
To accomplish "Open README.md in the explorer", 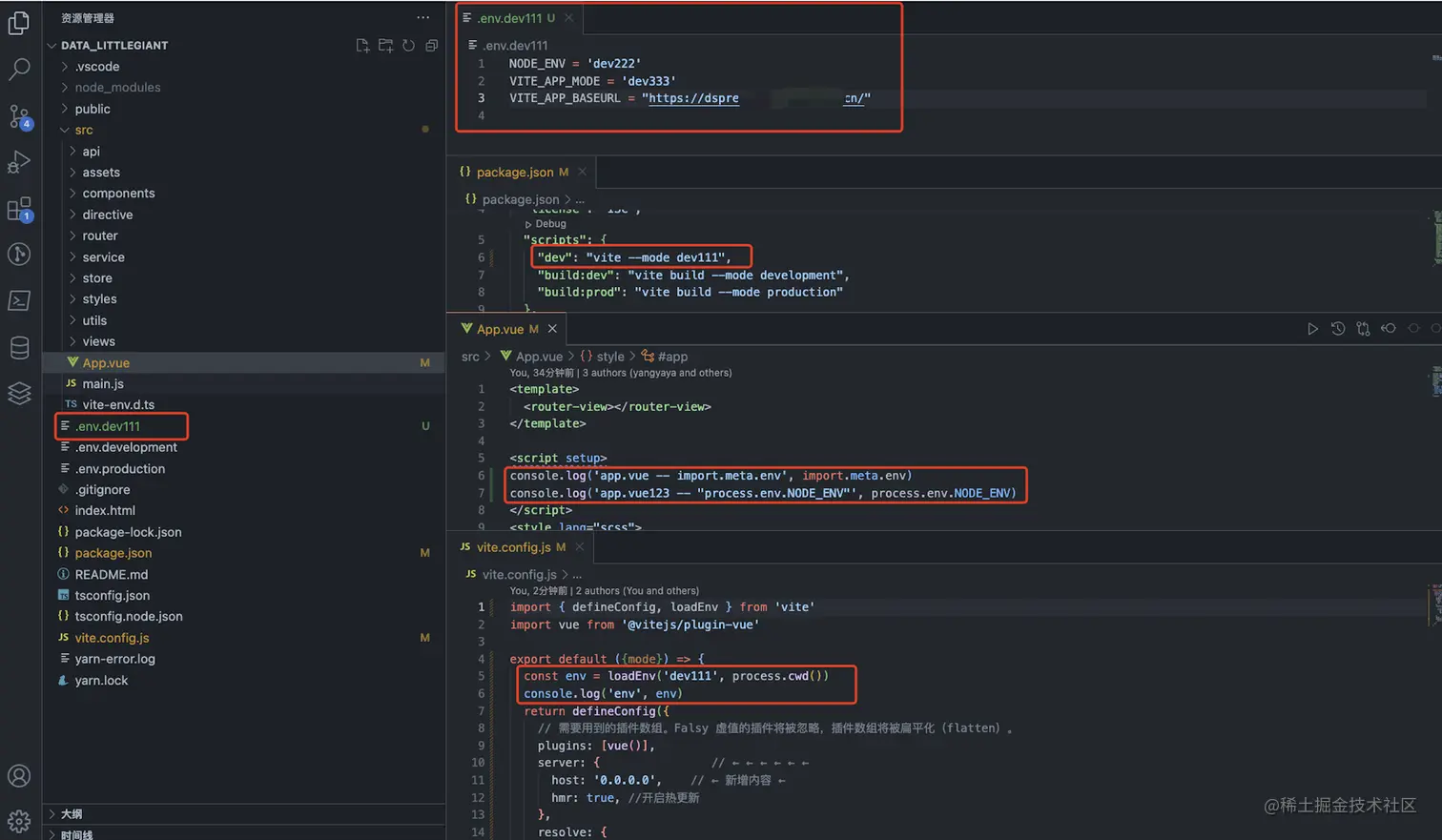I will 243,574.
